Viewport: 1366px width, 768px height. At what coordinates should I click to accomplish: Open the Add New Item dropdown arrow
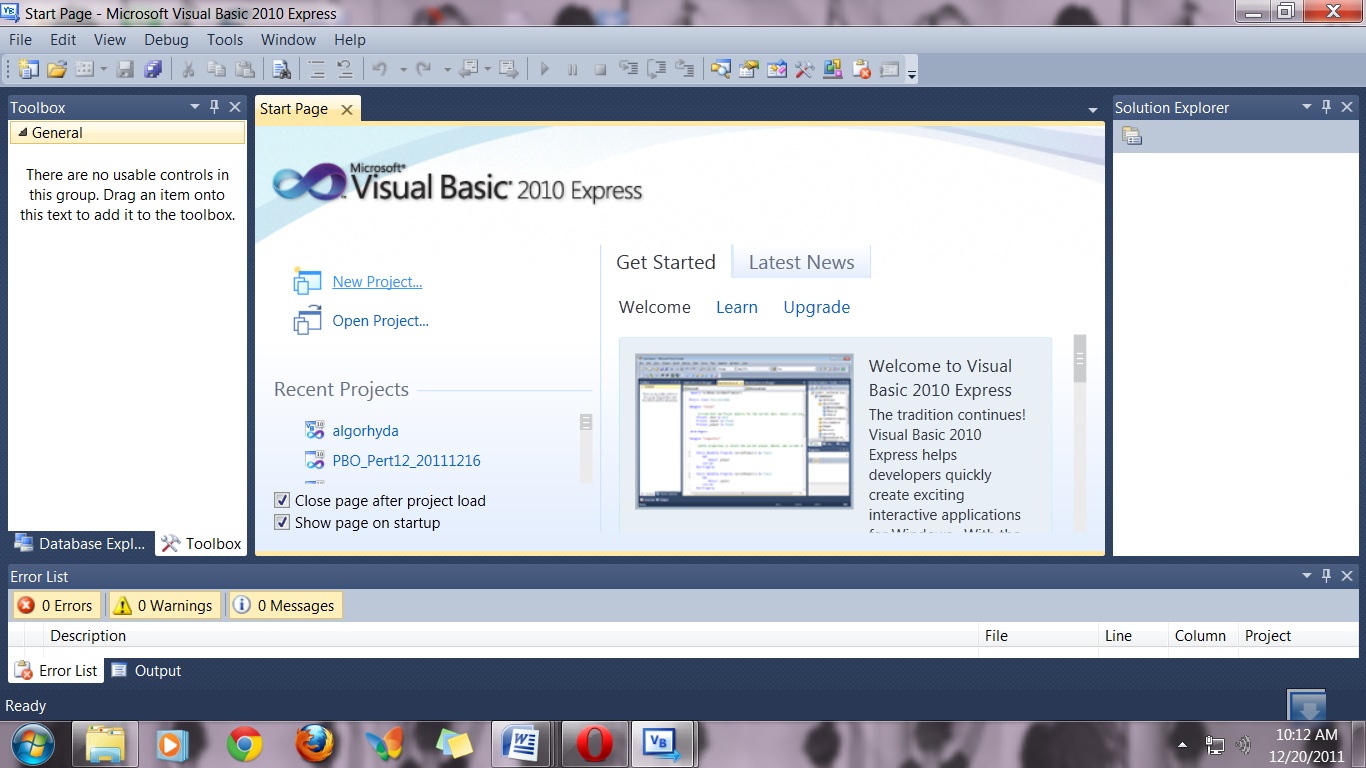coord(103,69)
